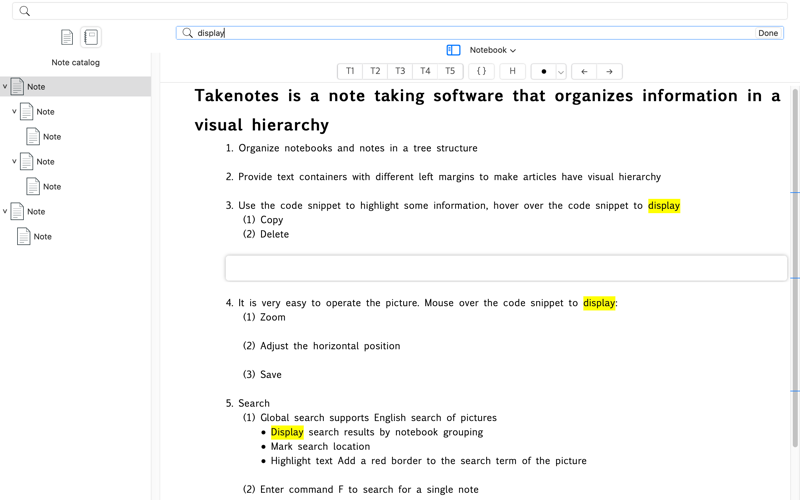800x500 pixels.
Task: Focus the global search field at the top
Action: pos(400,11)
